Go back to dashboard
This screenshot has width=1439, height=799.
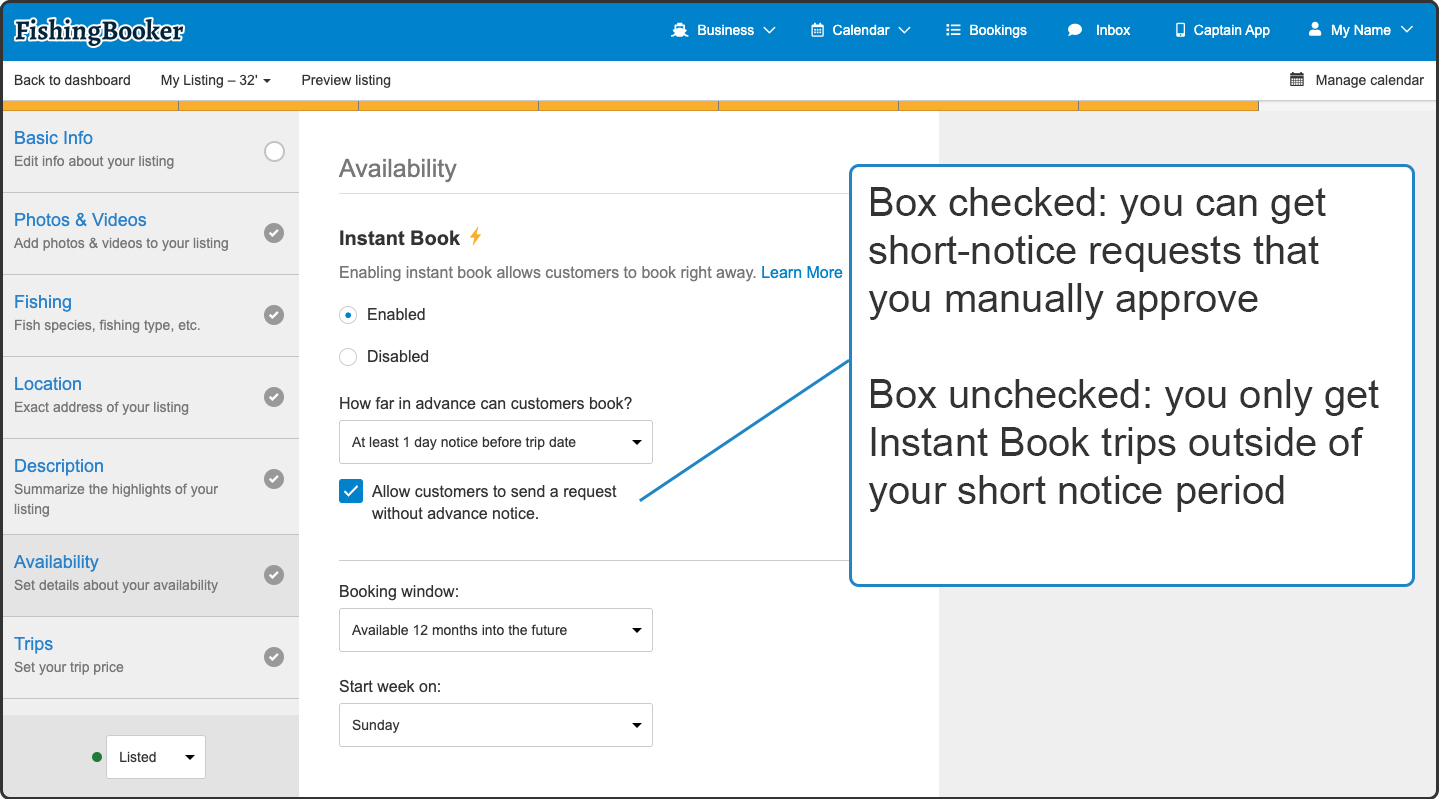pos(72,80)
